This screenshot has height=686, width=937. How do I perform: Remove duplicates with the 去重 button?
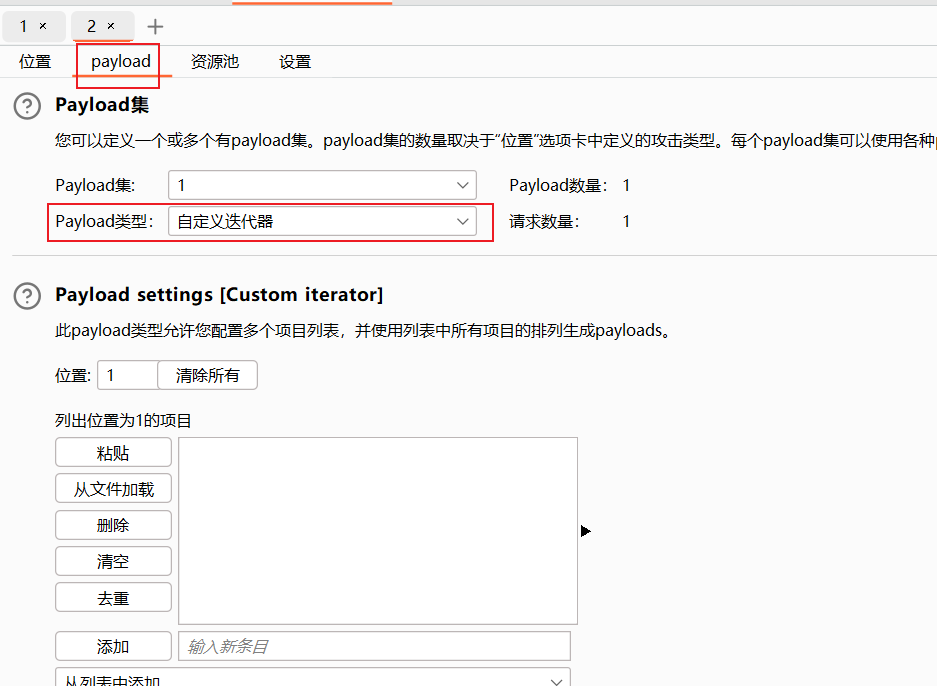113,598
